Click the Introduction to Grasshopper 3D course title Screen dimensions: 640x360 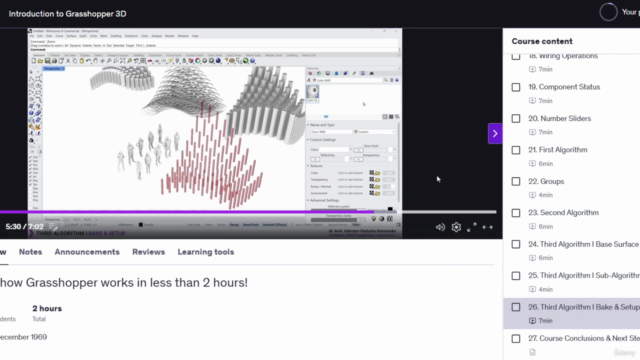[67, 14]
